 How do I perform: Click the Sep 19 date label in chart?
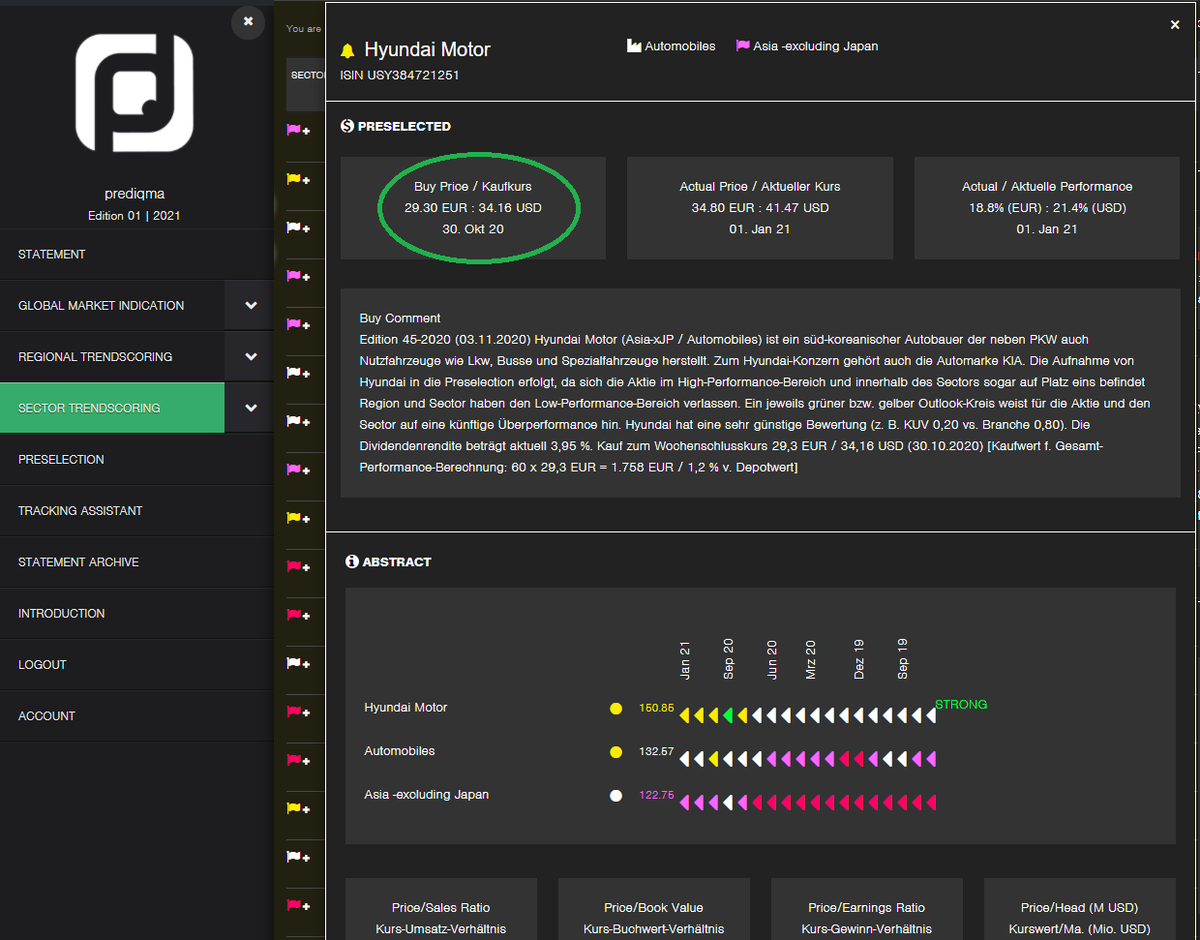coord(903,660)
